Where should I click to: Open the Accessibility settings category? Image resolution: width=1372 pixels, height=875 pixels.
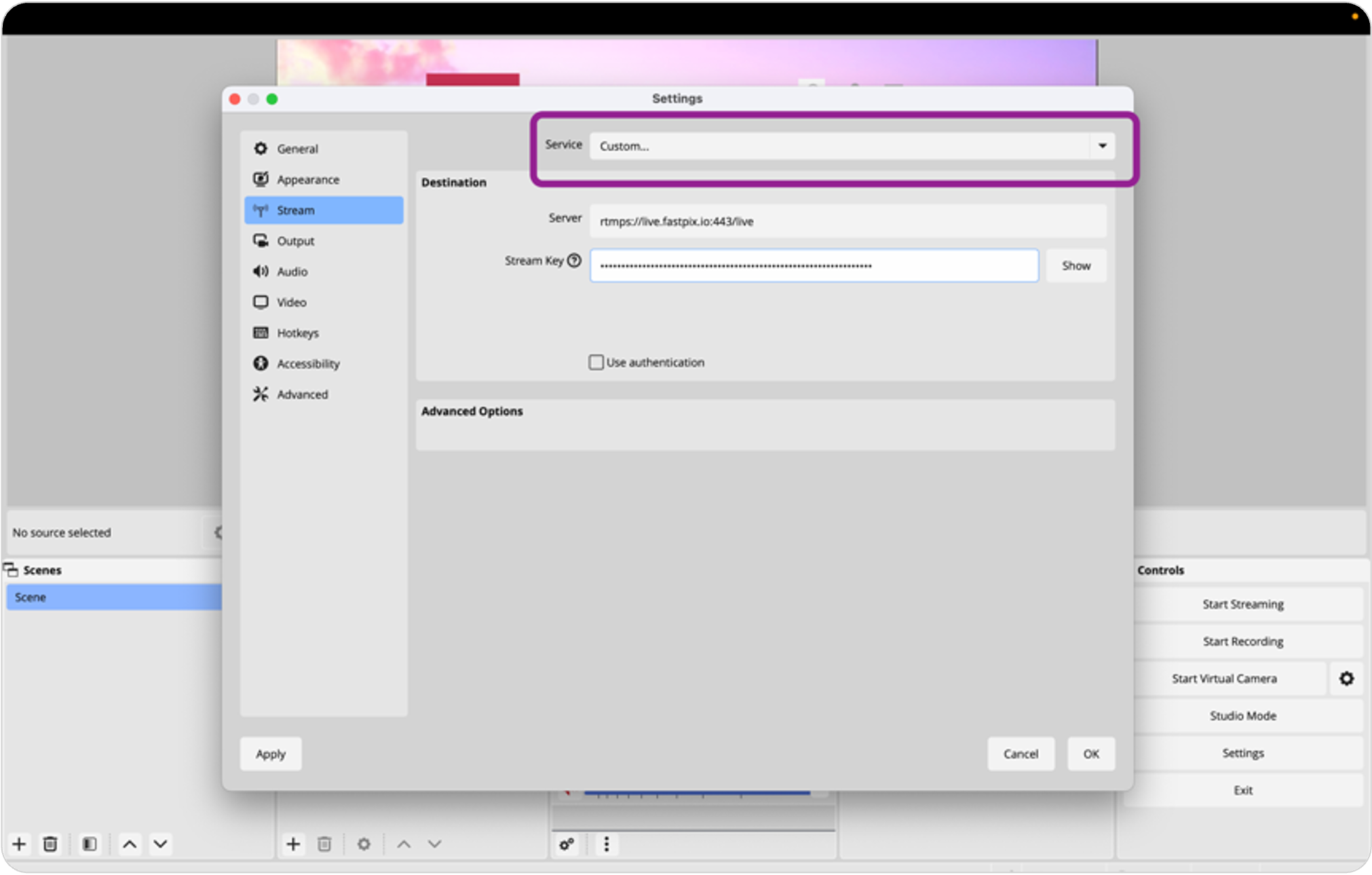point(324,363)
